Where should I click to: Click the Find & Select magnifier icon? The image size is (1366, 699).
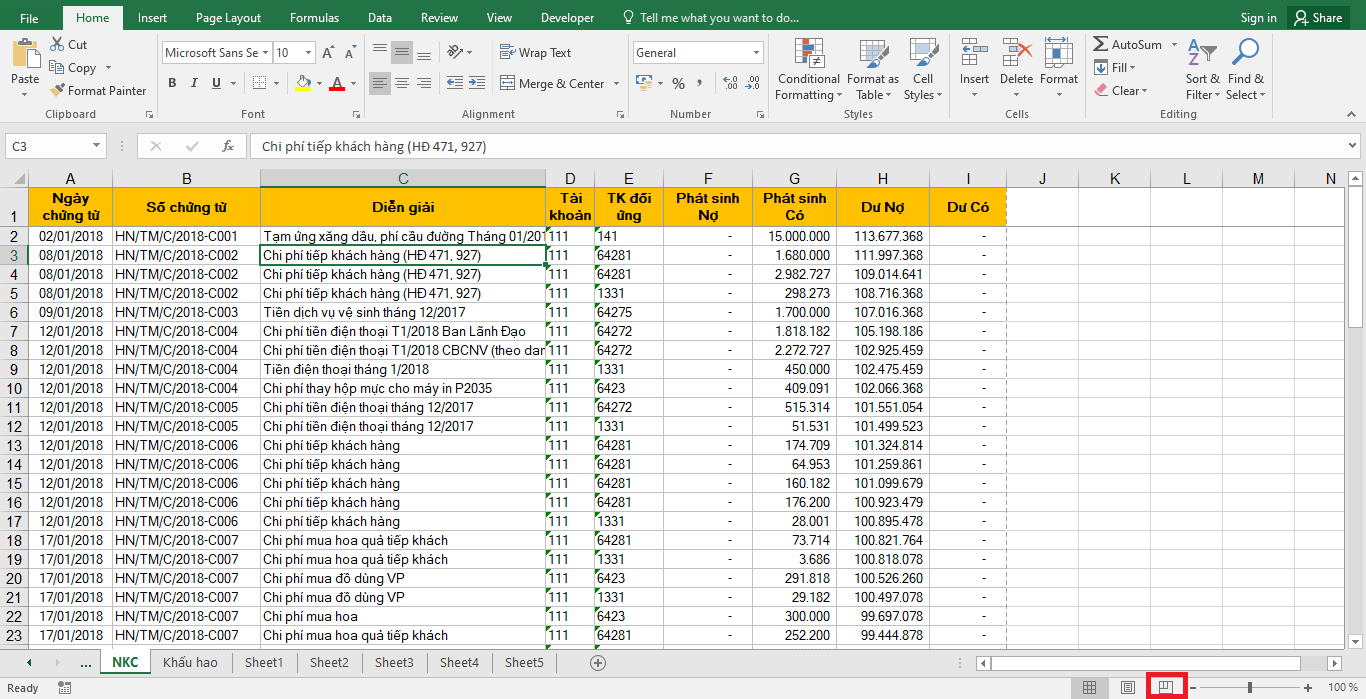tap(1245, 54)
